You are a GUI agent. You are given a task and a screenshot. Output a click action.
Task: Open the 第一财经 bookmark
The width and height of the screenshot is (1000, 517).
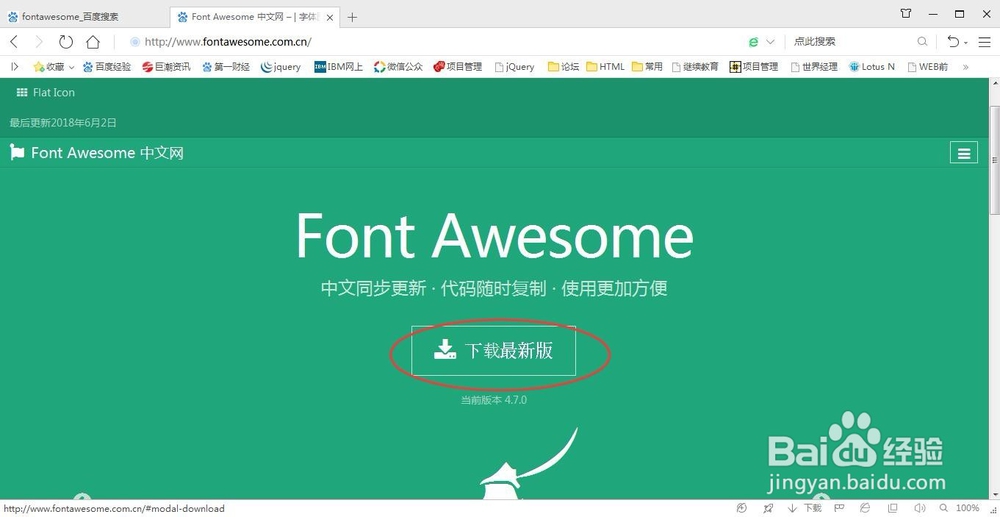click(226, 66)
